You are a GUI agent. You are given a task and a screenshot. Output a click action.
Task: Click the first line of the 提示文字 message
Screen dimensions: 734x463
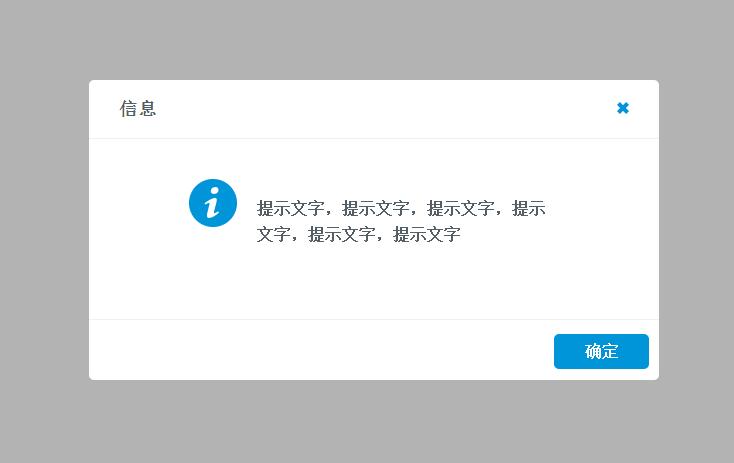click(x=401, y=208)
